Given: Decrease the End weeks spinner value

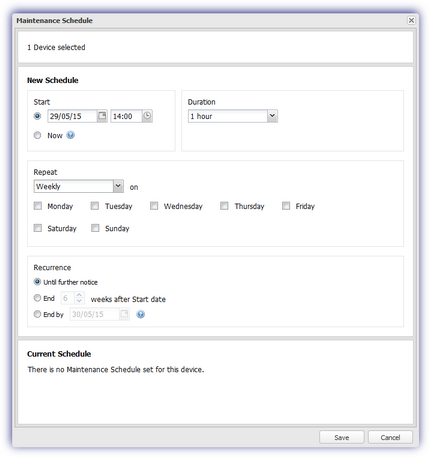Looking at the screenshot, I should tap(79, 301).
